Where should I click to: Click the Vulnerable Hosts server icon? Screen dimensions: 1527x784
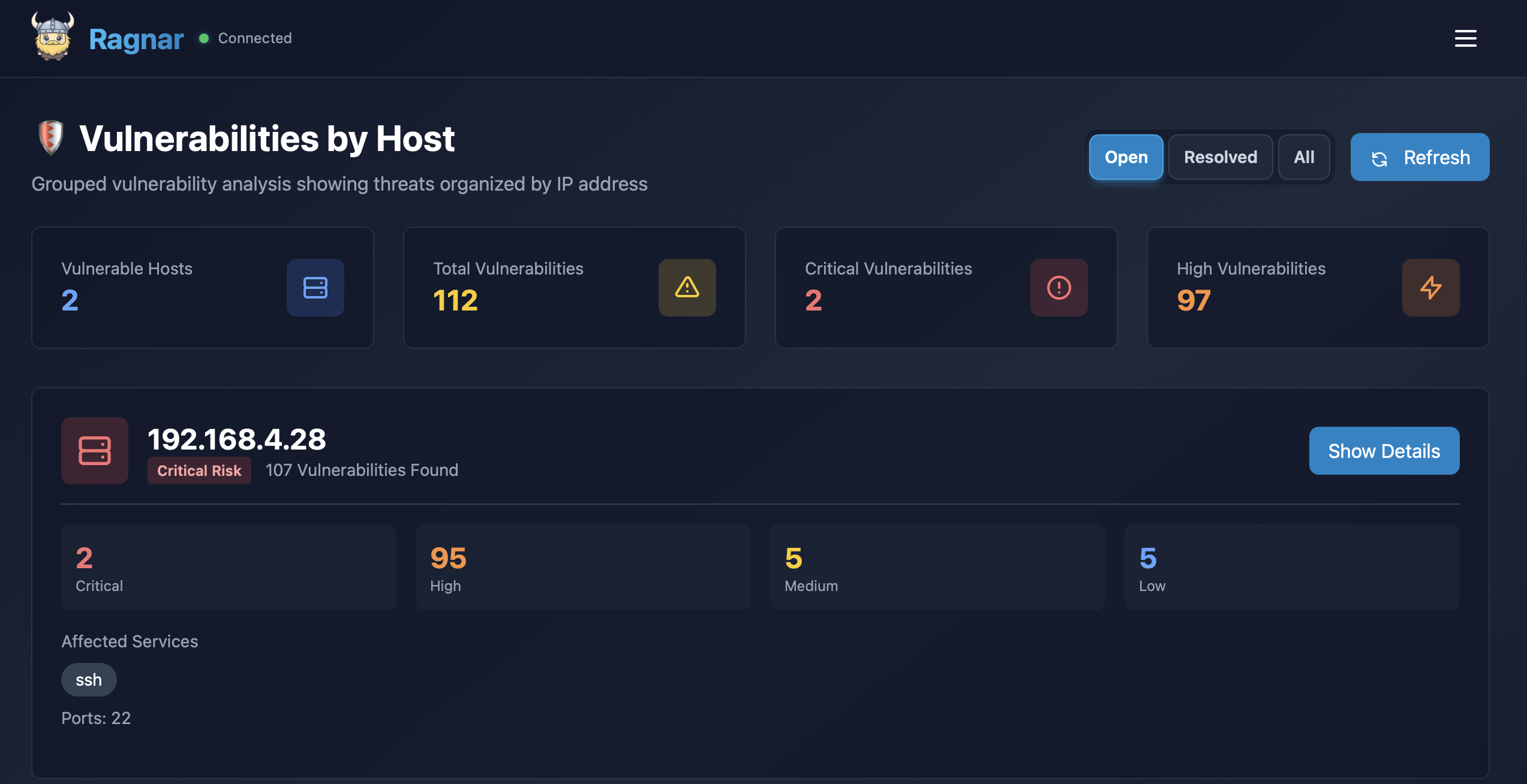315,288
